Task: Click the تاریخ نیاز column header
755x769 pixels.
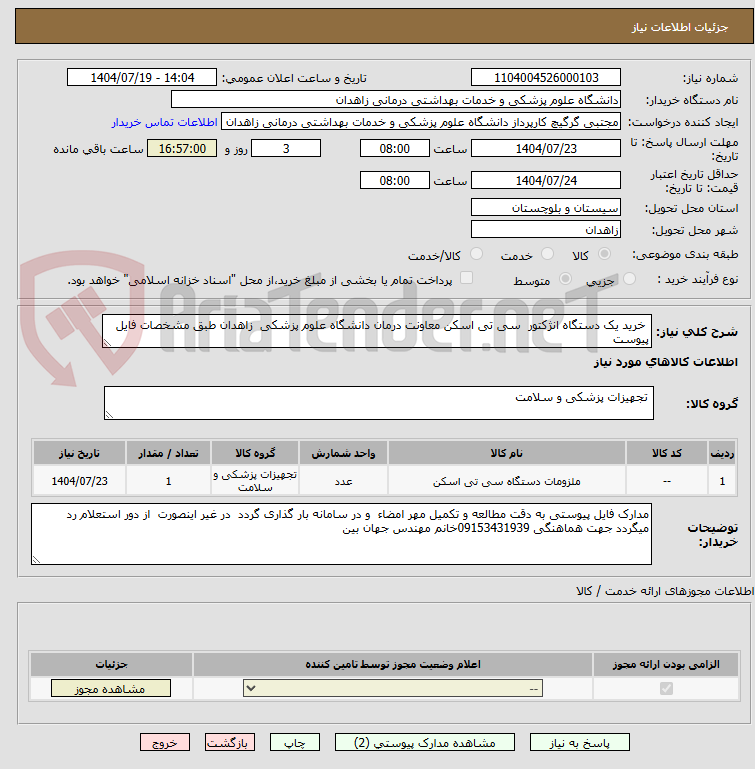Action: [x=79, y=453]
